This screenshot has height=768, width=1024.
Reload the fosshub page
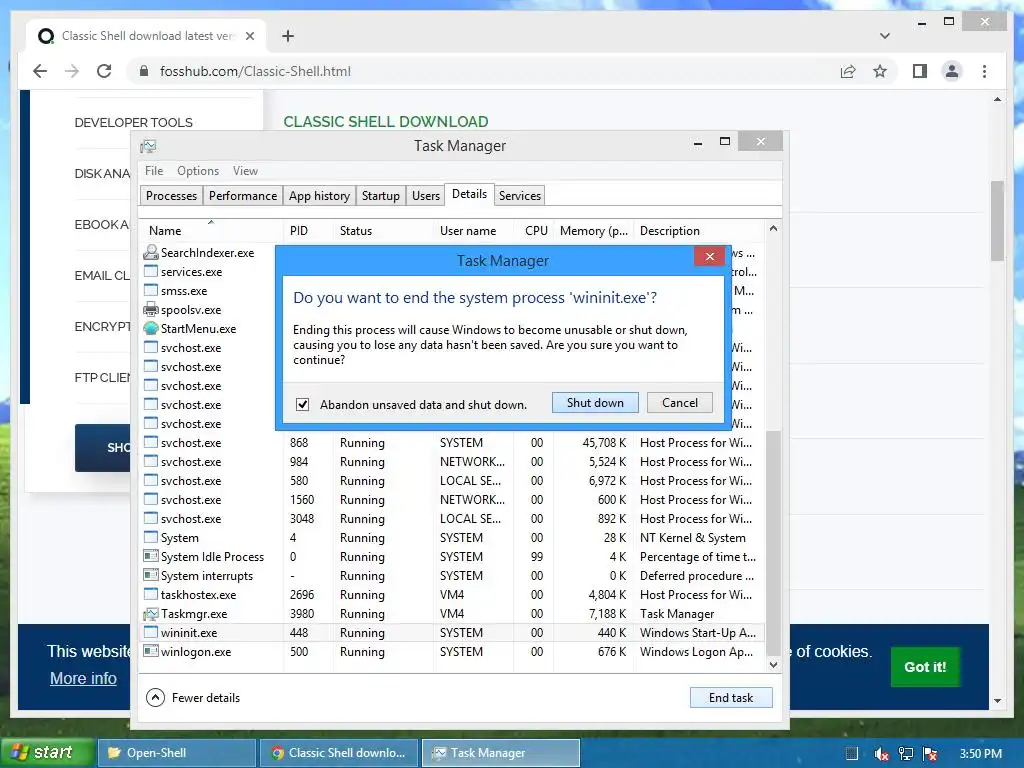tap(104, 71)
